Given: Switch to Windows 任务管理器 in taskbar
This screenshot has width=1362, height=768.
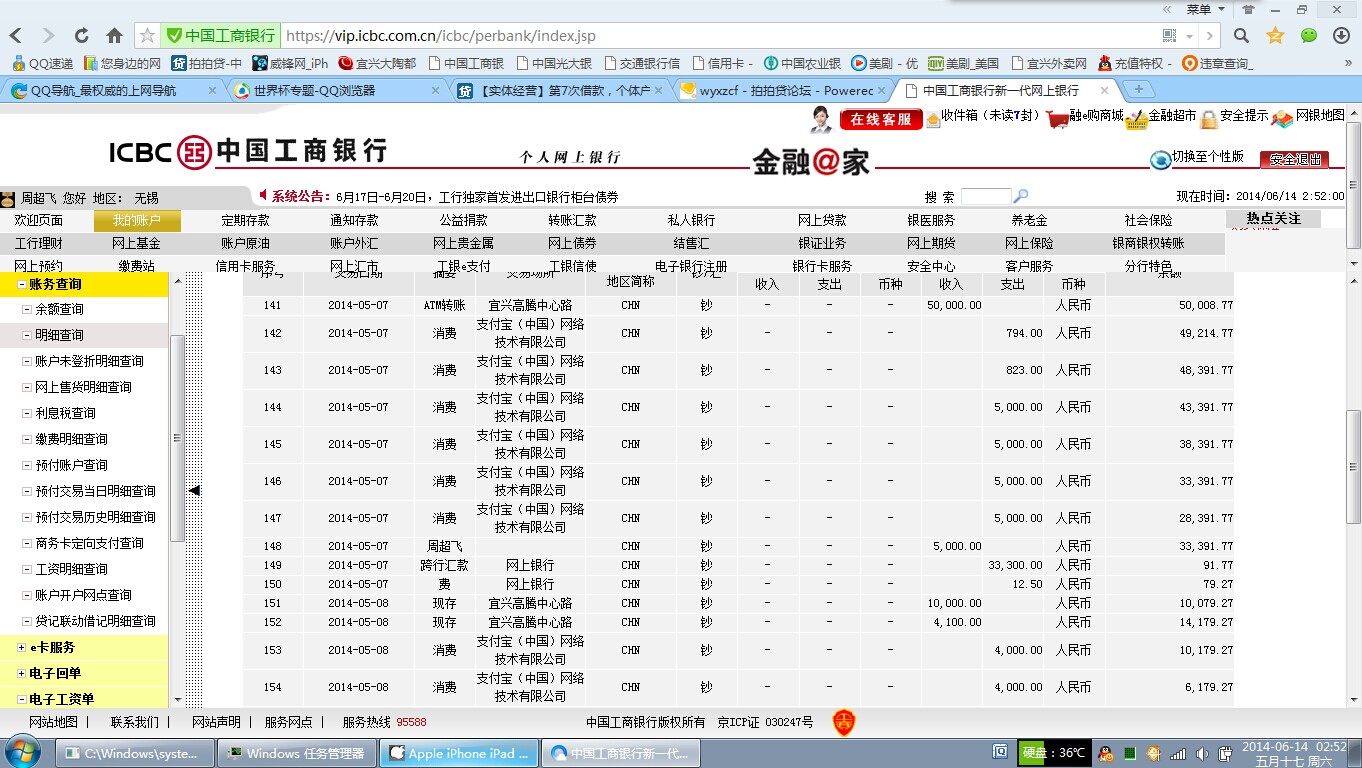Looking at the screenshot, I should 297,753.
